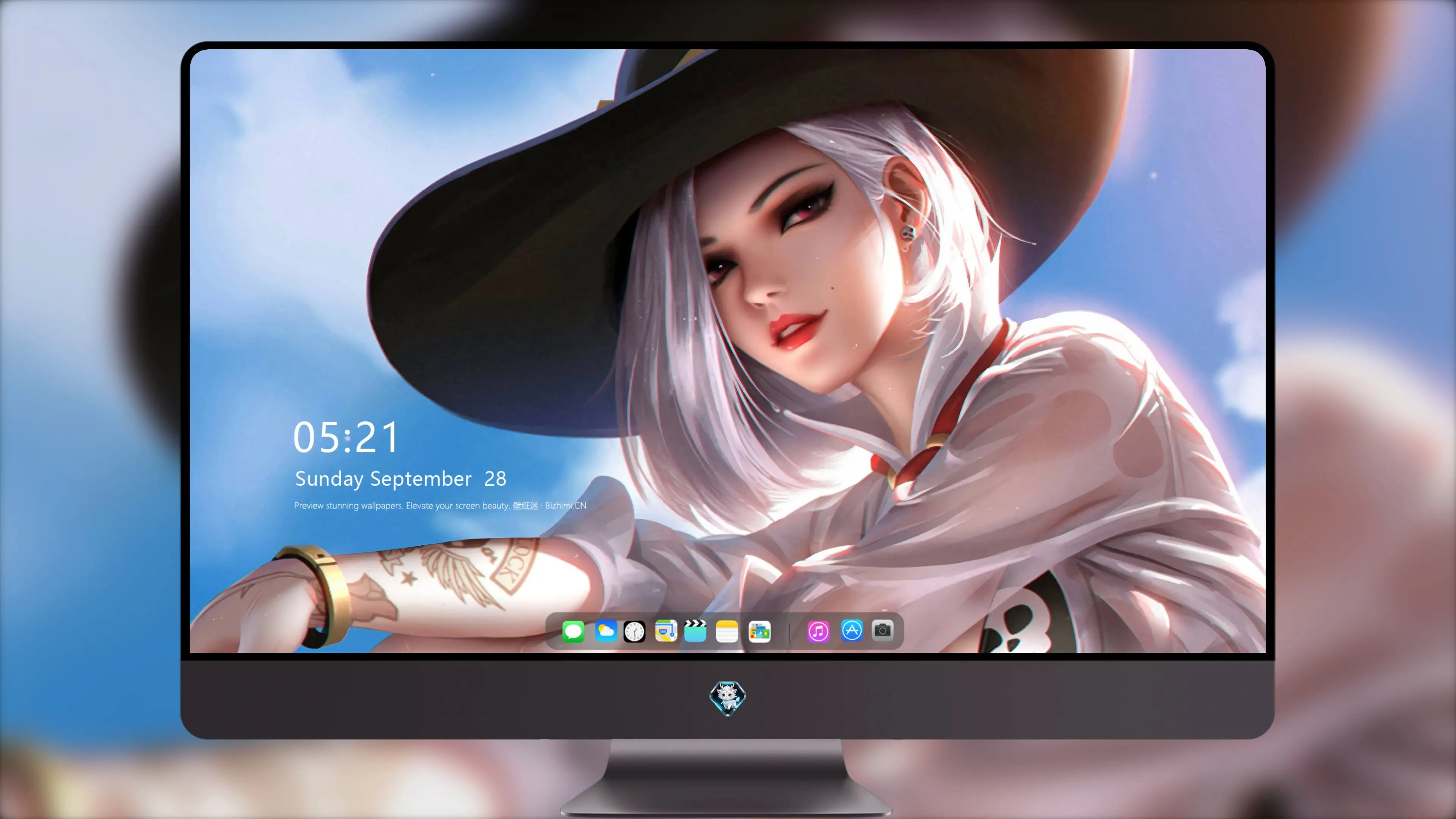
Task: Launch the Clock app from the dock
Action: point(634,631)
